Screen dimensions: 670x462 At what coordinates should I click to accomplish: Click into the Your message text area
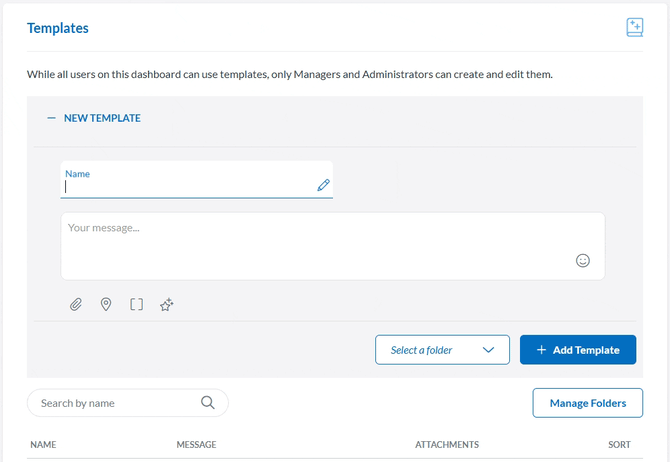tap(320, 244)
